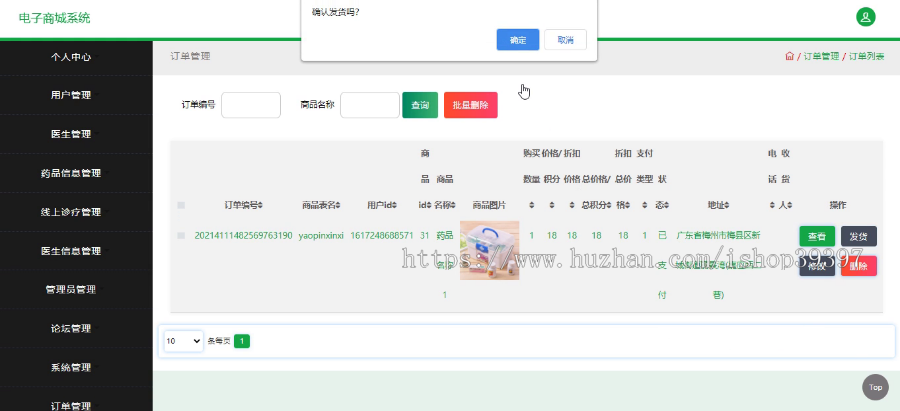Confirm shipment with the 确定 button
This screenshot has width=900, height=411.
point(518,40)
